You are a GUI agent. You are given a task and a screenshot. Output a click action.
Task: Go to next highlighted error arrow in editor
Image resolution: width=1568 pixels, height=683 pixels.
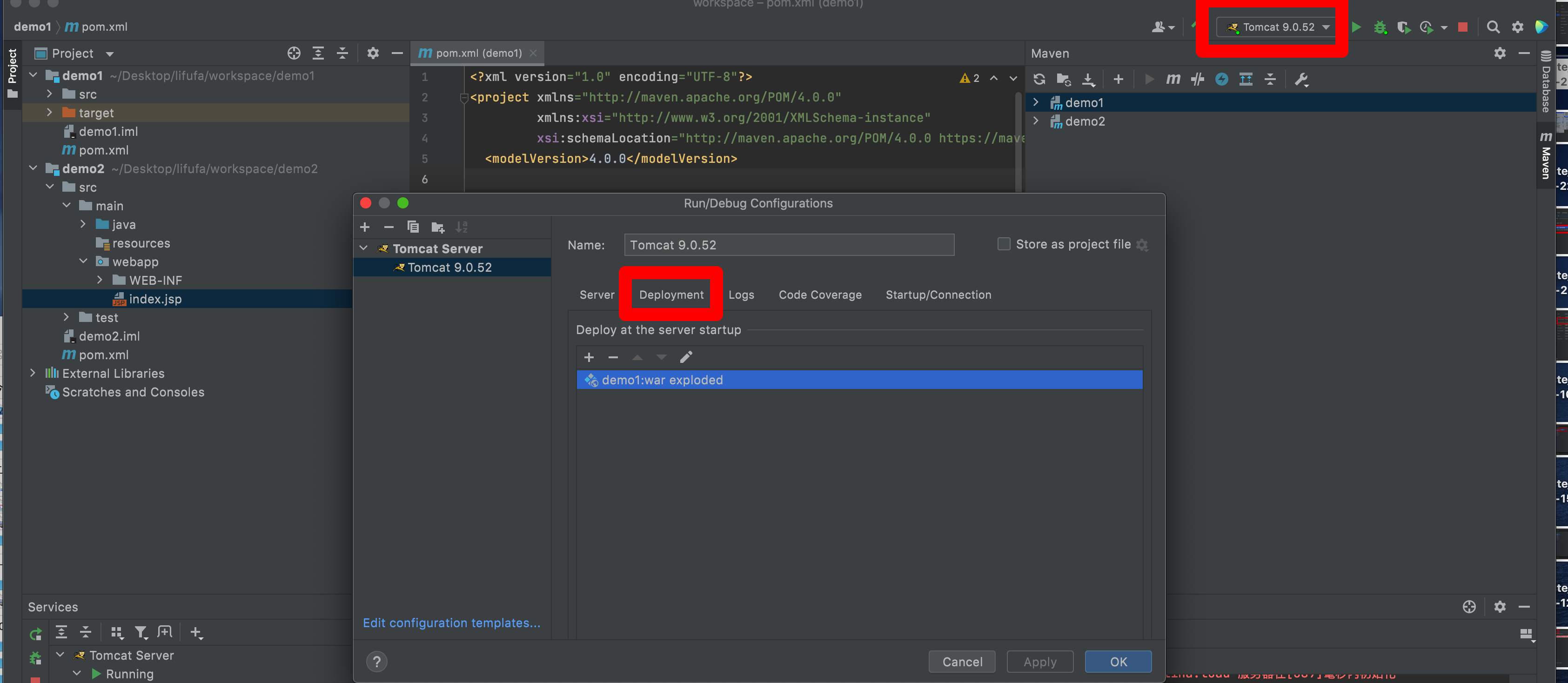click(1013, 78)
